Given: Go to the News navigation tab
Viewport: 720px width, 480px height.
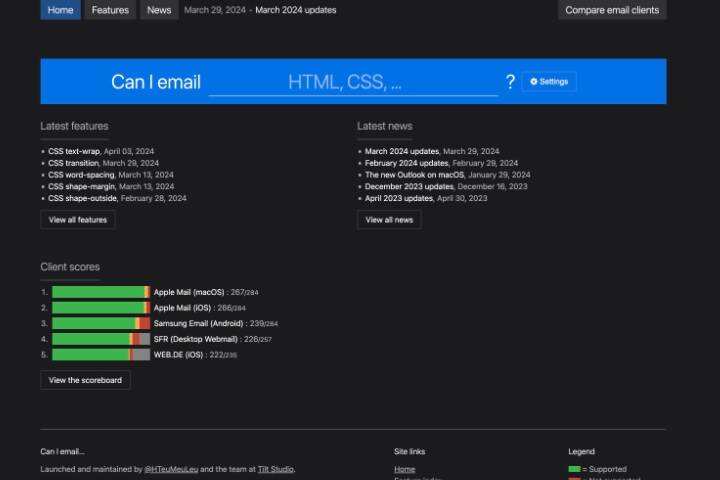Looking at the screenshot, I should point(158,10).
